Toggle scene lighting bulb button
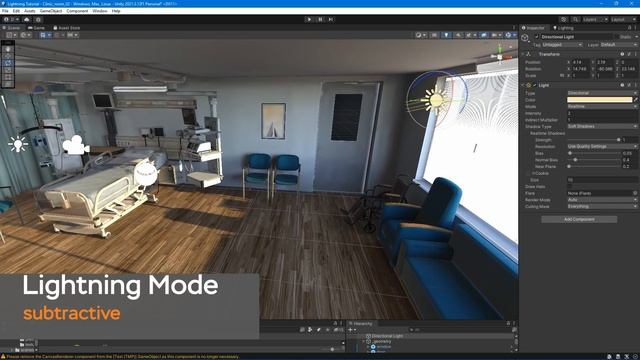This screenshot has width=640, height=360. click(446, 35)
